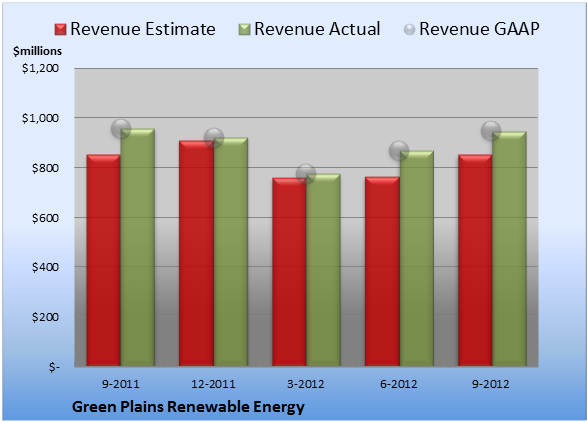Select the green actual bar for 9-2012
588x422 pixels.
point(510,249)
